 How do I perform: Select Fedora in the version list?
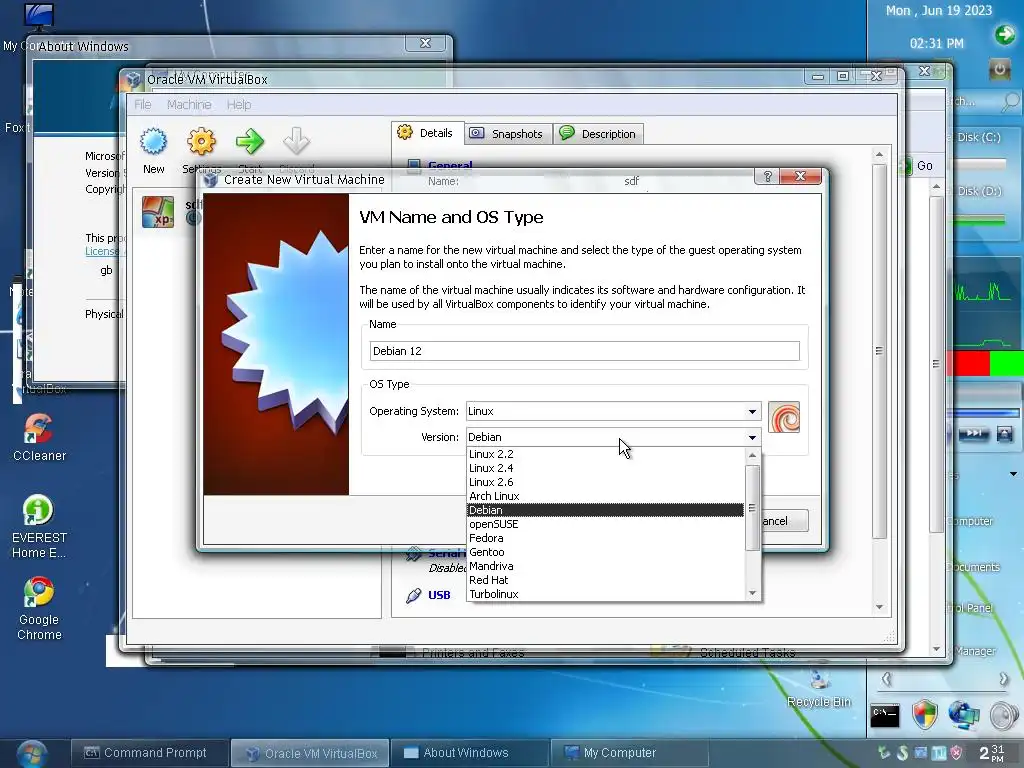(x=605, y=538)
